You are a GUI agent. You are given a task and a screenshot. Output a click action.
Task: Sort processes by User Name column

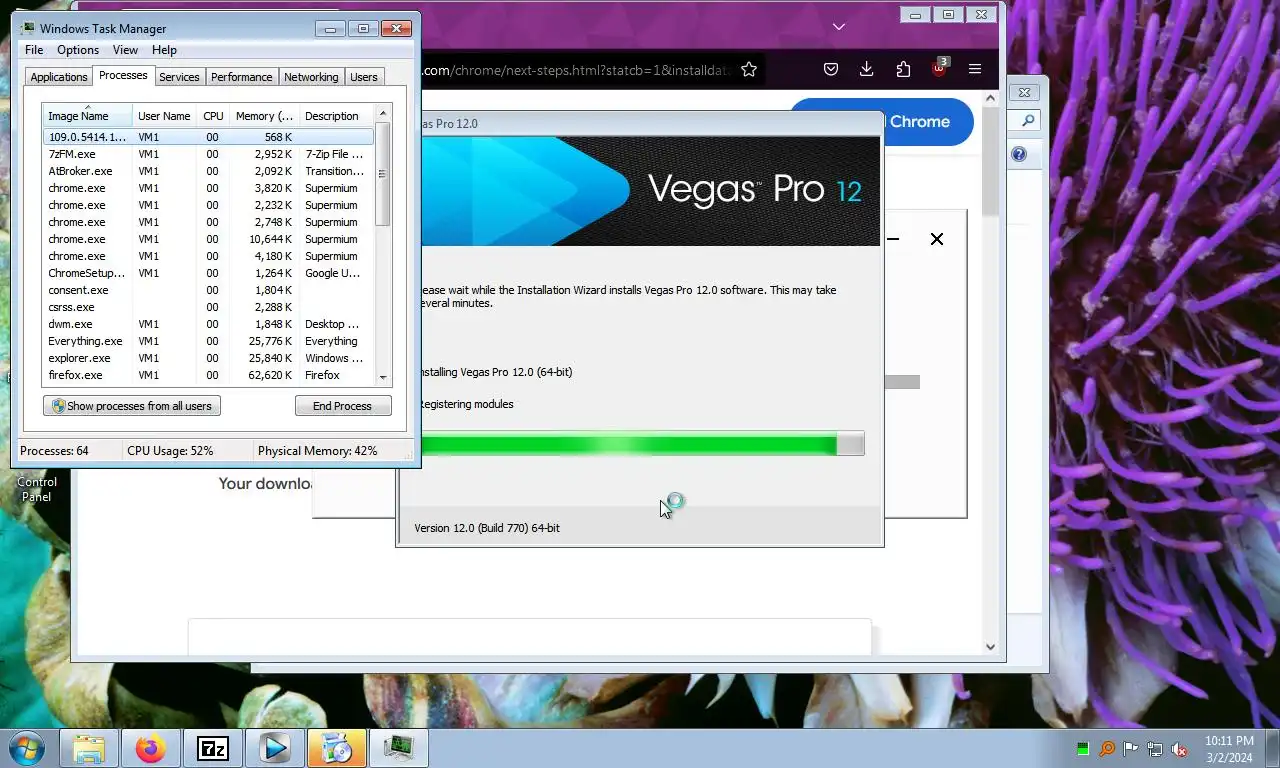coord(164,116)
